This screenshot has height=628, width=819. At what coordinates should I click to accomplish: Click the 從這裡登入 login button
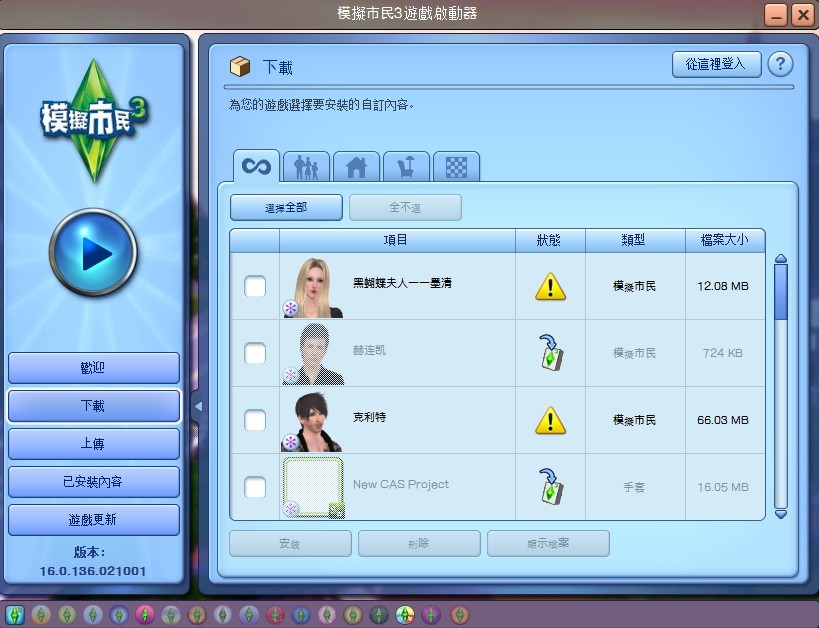[x=716, y=64]
